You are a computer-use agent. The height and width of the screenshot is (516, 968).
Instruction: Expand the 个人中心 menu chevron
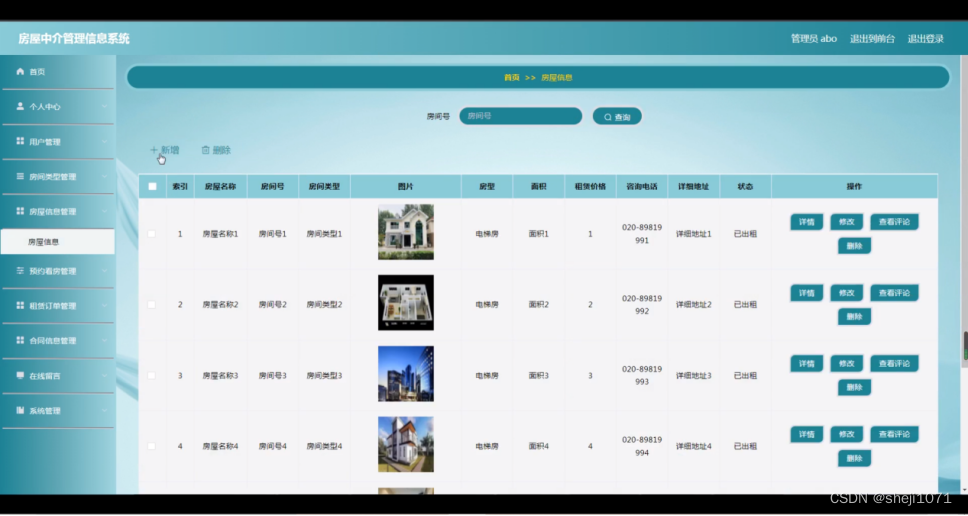tap(104, 107)
